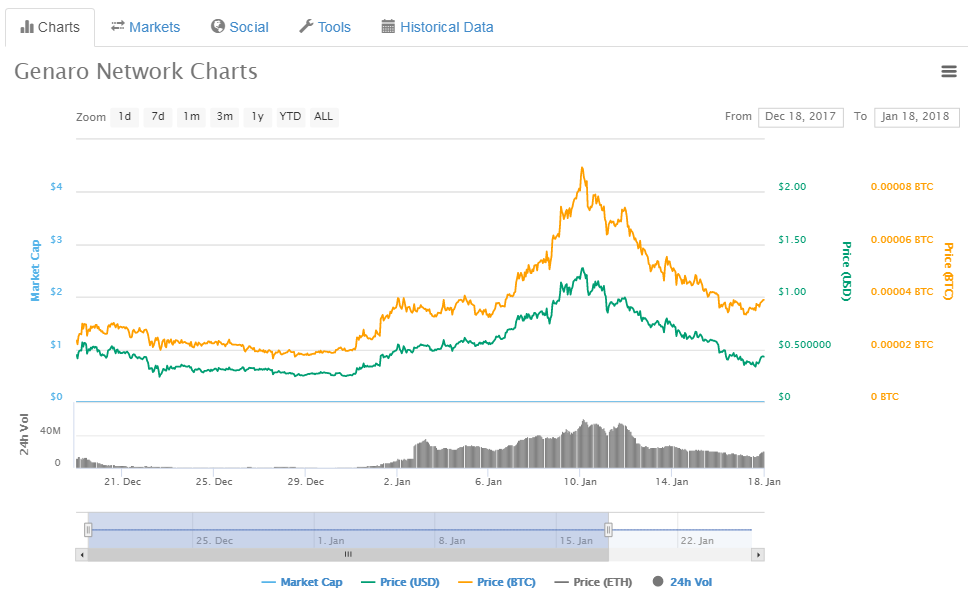Click the 14. Jan x-axis label
Image resolution: width=977 pixels, height=597 pixels.
[x=672, y=482]
